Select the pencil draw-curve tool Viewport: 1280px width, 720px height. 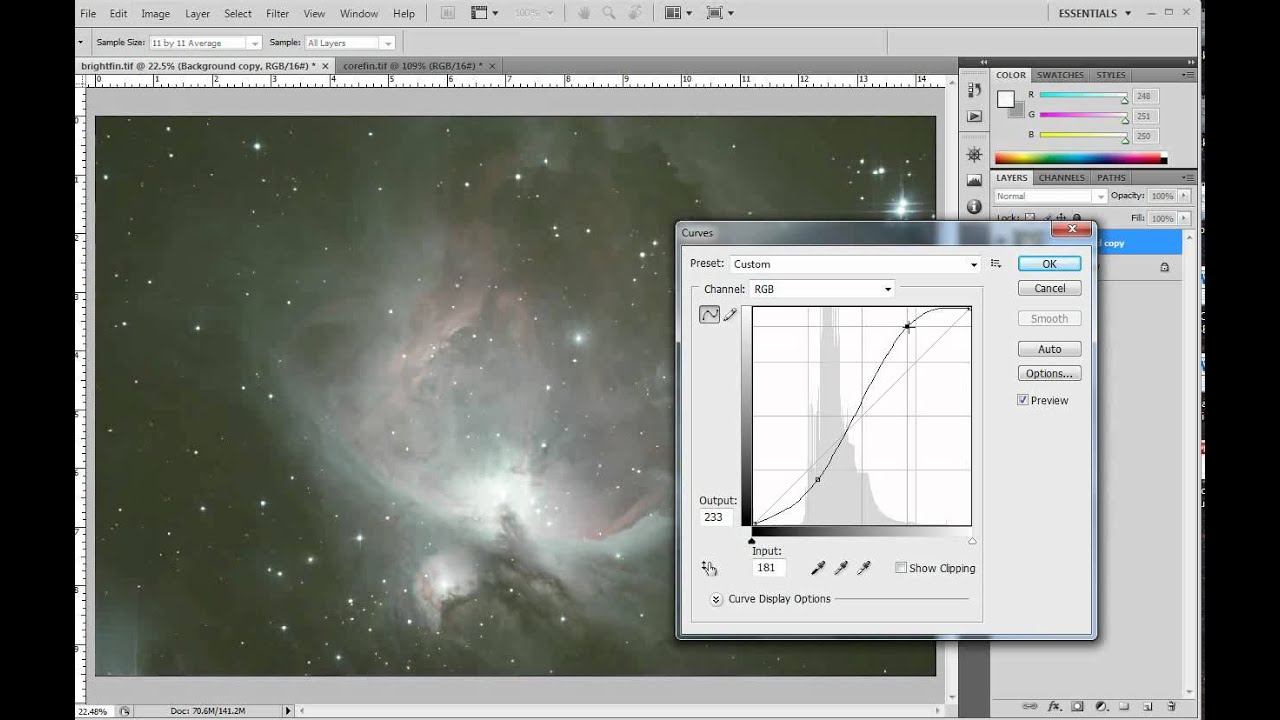[x=730, y=314]
